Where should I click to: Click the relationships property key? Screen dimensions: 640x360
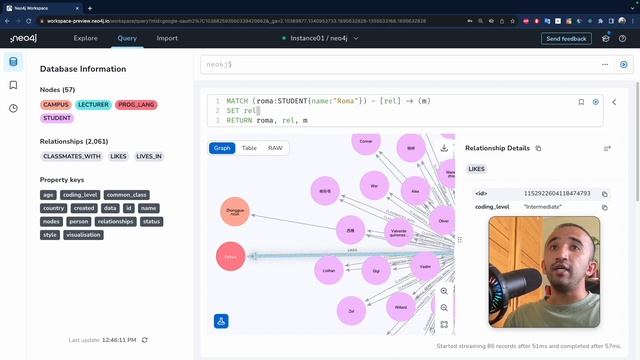116,222
